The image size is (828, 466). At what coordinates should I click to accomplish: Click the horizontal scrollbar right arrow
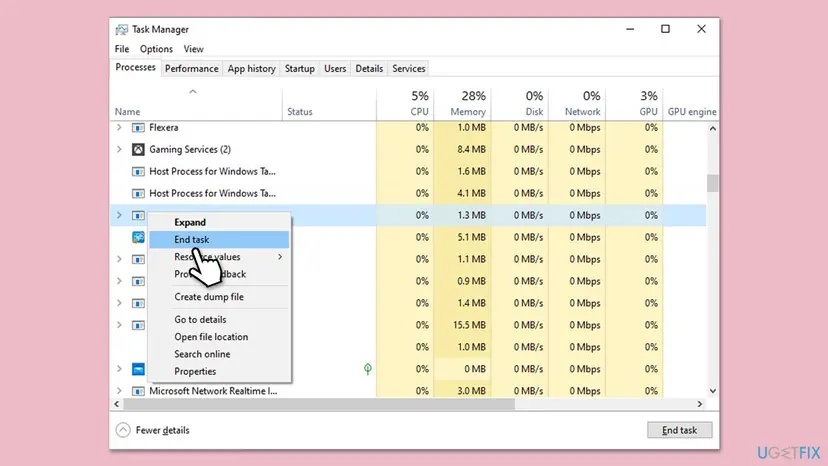pos(700,404)
